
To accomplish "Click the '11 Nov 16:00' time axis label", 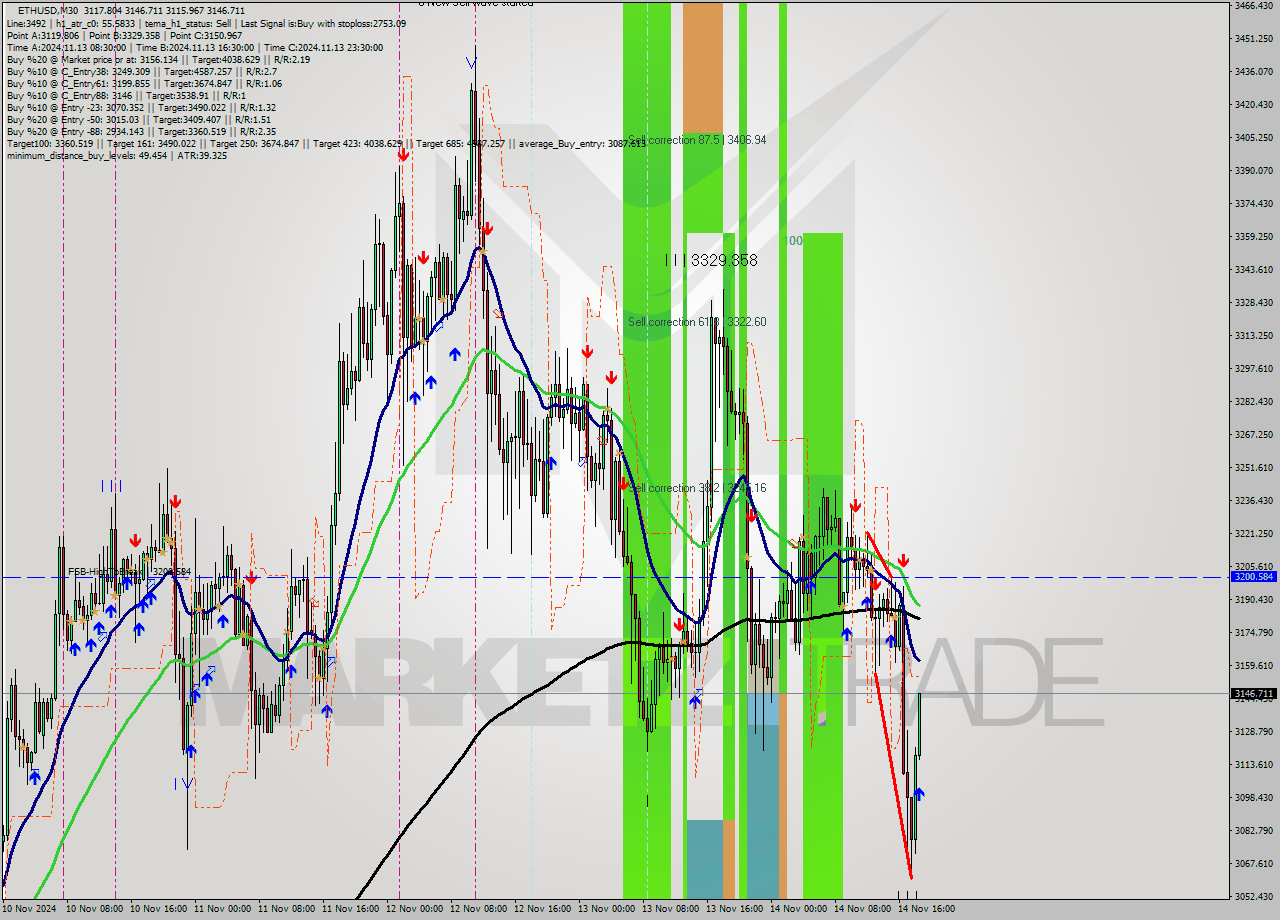I will click(350, 909).
